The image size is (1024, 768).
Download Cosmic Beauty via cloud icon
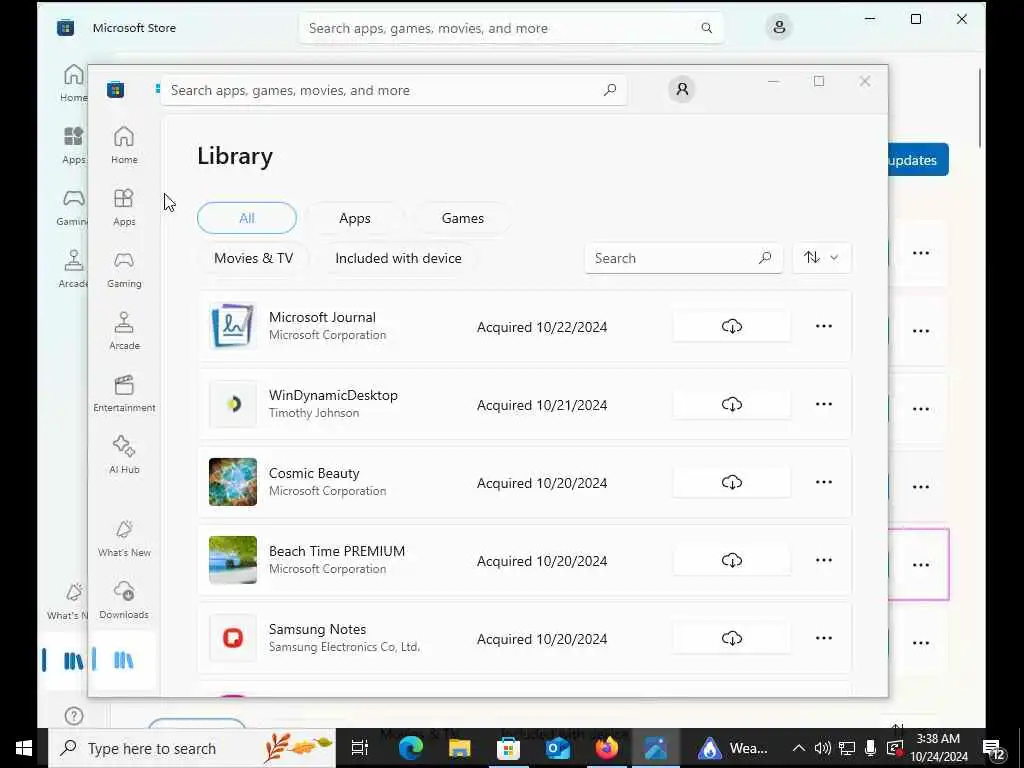(731, 482)
